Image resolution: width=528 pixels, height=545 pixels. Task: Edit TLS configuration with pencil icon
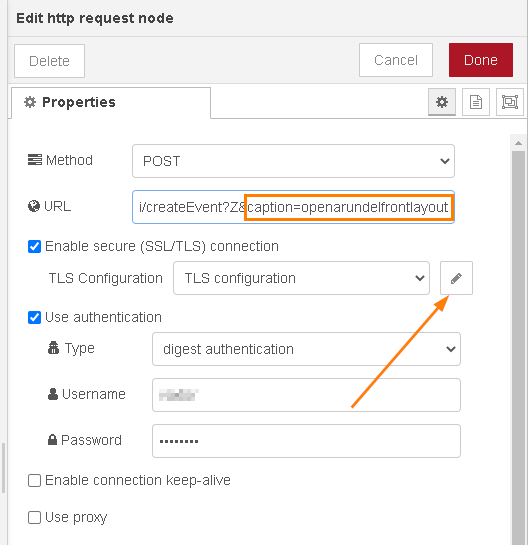456,278
